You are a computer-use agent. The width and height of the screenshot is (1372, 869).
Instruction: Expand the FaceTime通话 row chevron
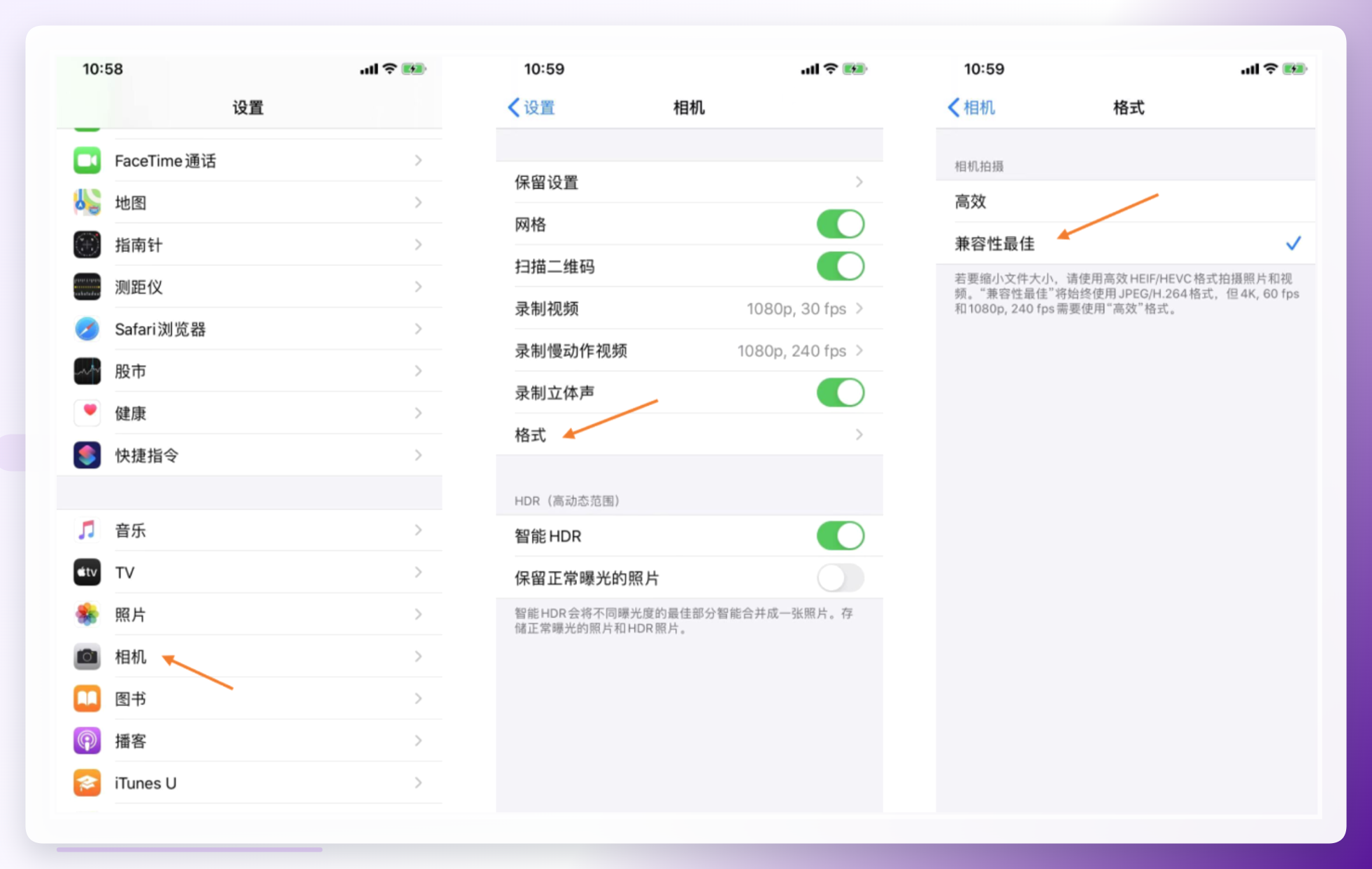tap(418, 161)
